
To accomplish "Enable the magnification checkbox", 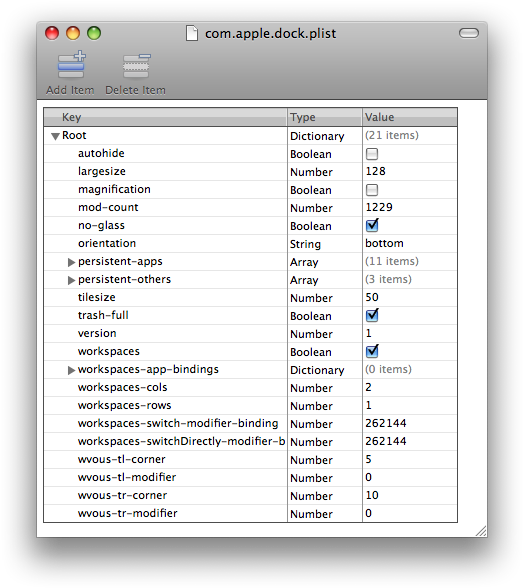I will click(372, 190).
